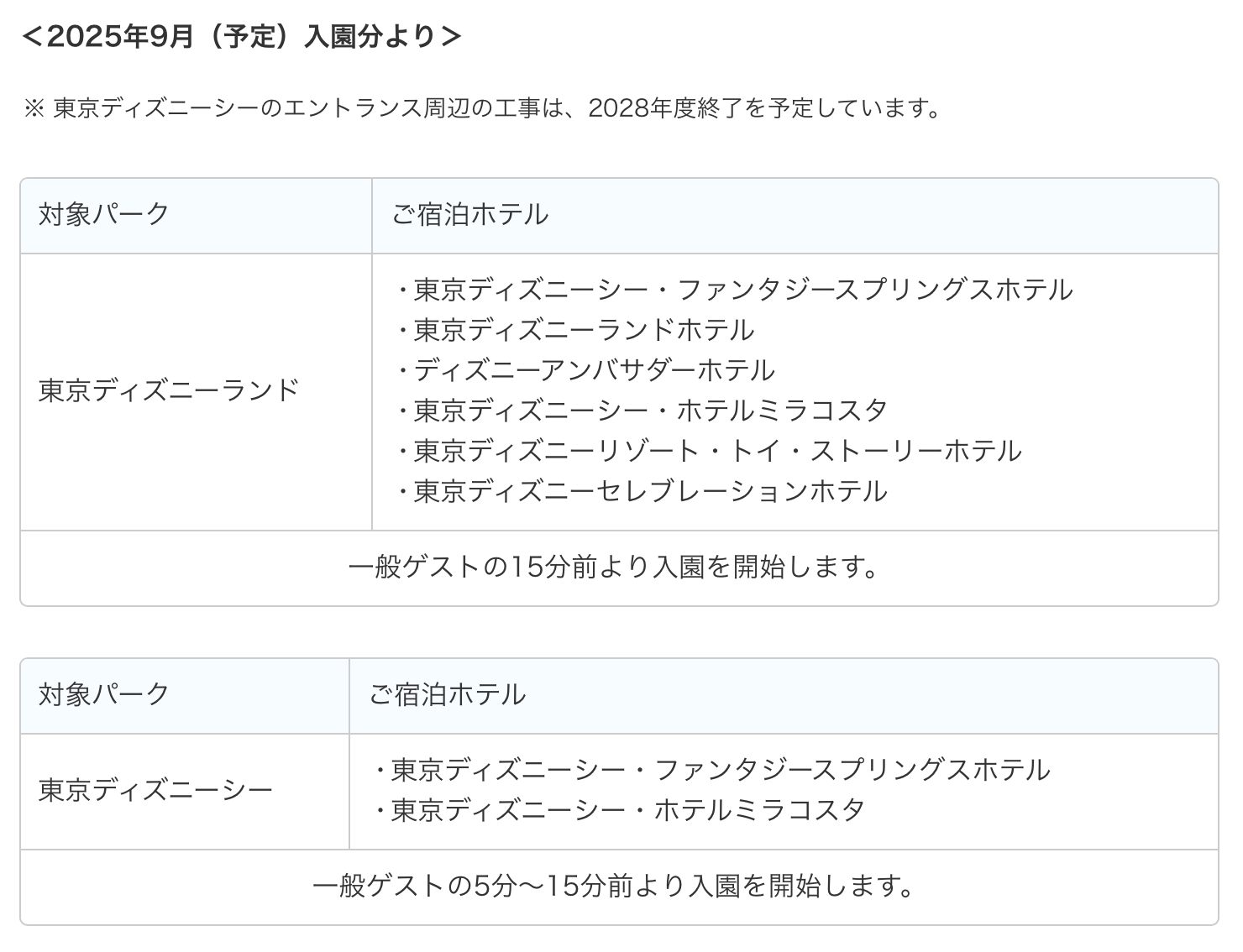Select the 東京ディズニーランド park cell
Screen dimensions: 1243x952
[x=169, y=390]
